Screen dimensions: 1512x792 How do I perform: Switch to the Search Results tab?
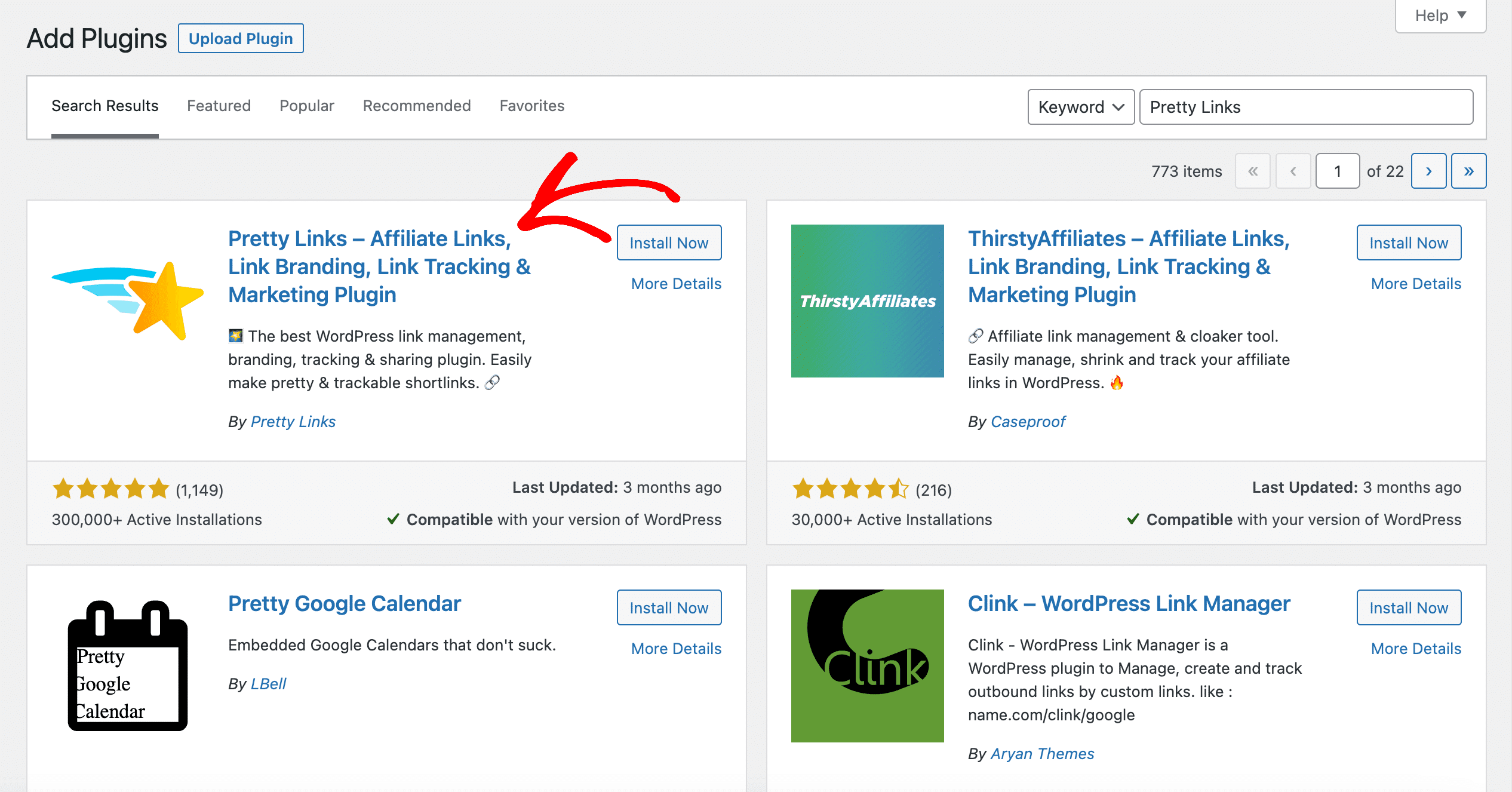pyautogui.click(x=105, y=106)
